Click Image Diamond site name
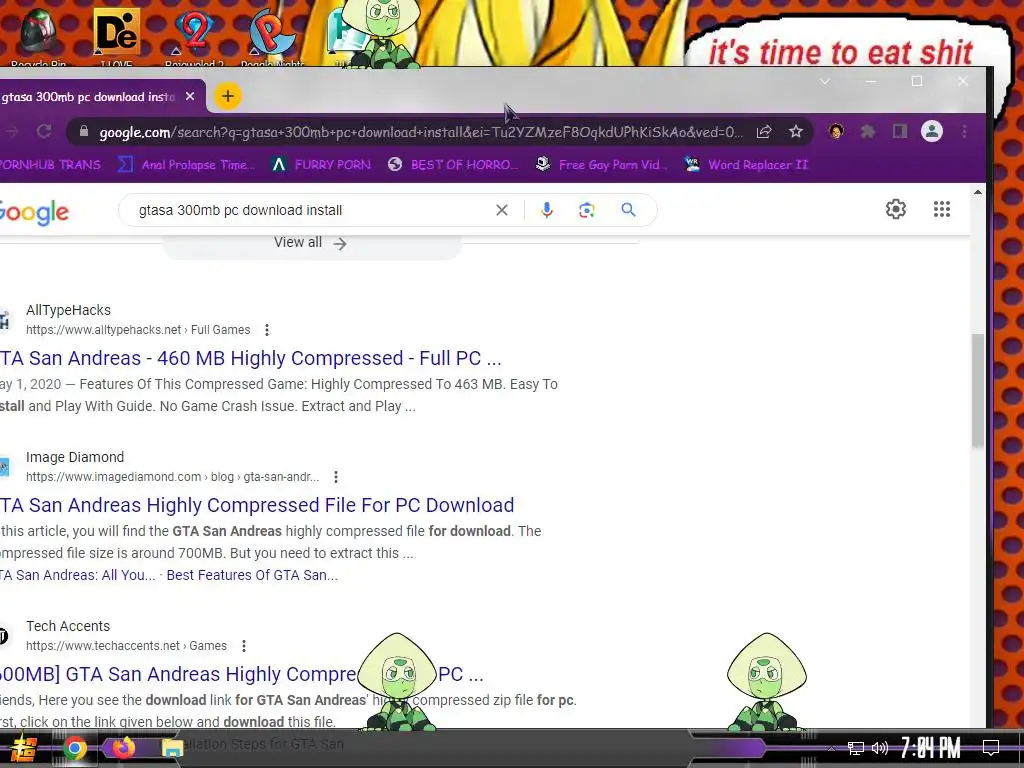1024x768 pixels. coord(75,457)
